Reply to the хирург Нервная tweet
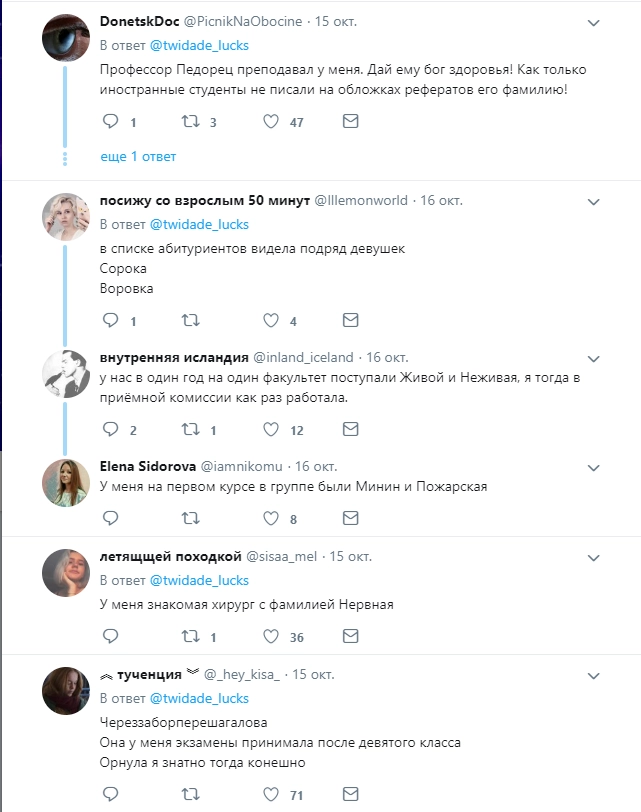Image resolution: width=641 pixels, height=812 pixels. tap(111, 637)
